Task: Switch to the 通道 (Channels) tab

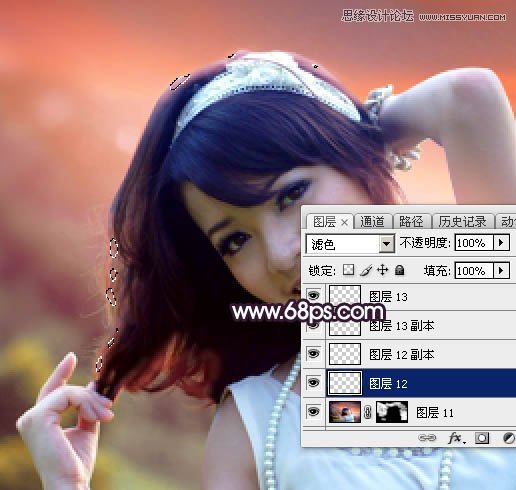Action: click(x=372, y=222)
